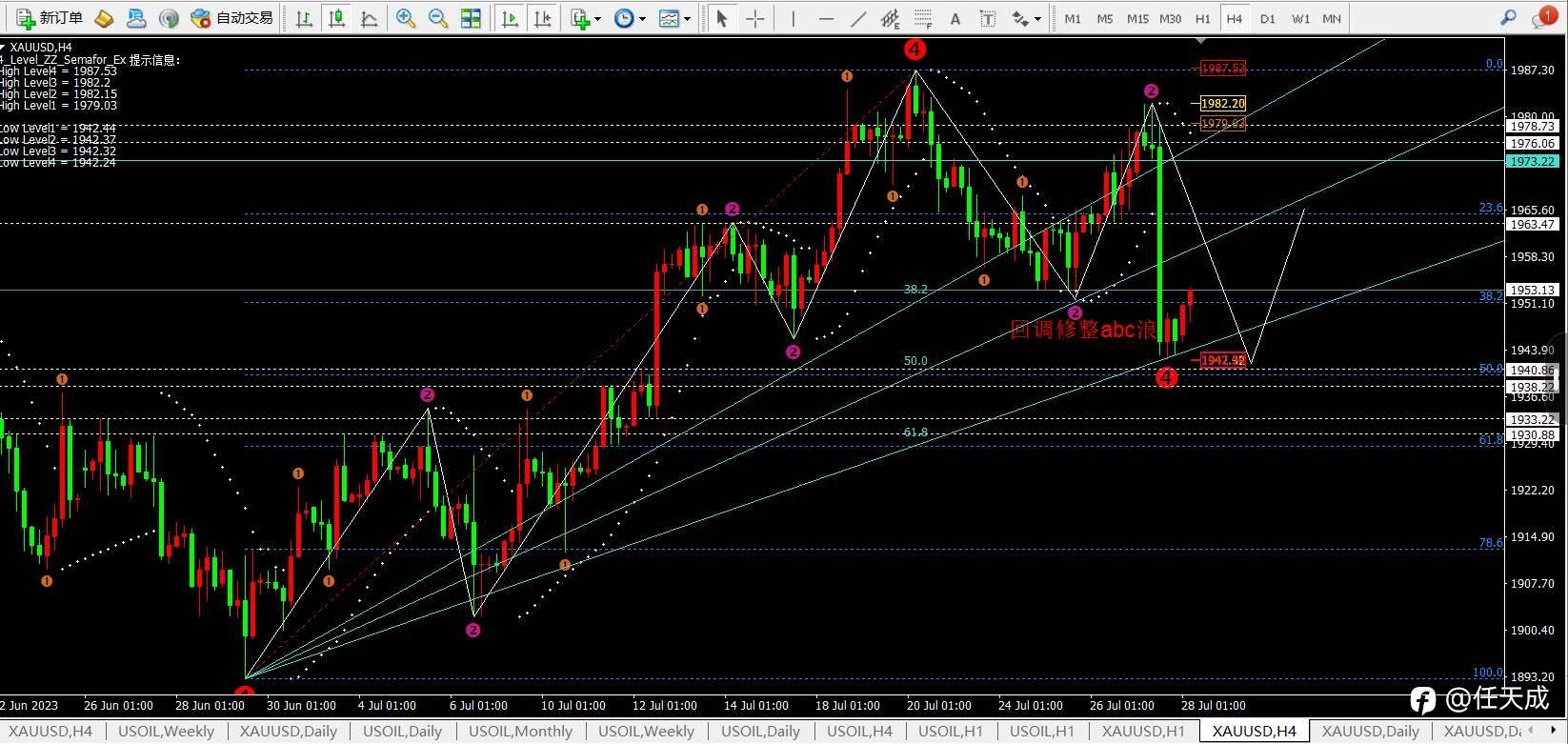
Task: Click the XAUUSD,H4 chart title text
Action: coord(40,48)
